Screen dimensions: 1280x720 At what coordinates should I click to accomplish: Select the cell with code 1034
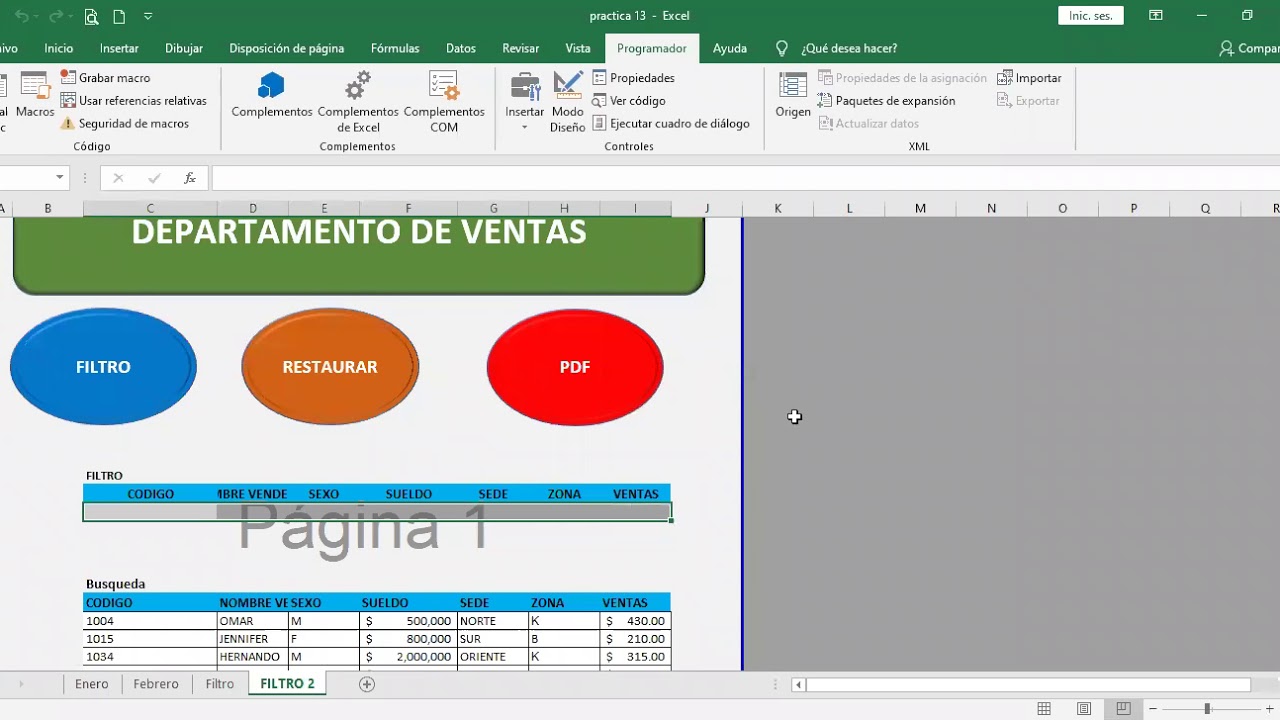click(x=150, y=657)
